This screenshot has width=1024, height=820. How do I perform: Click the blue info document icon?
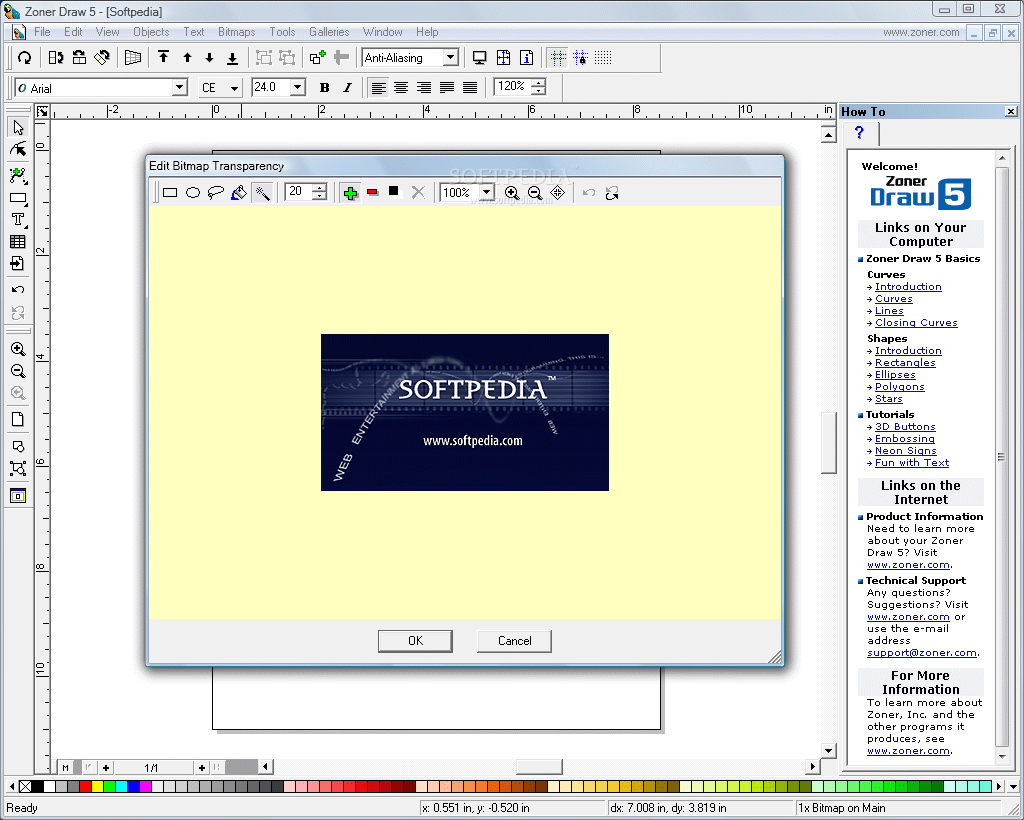click(526, 58)
